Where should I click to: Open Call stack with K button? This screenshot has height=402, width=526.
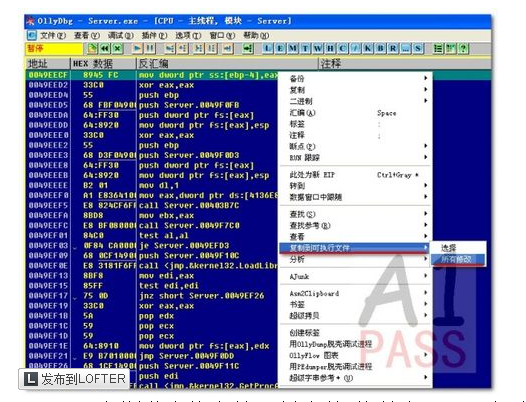click(x=368, y=49)
